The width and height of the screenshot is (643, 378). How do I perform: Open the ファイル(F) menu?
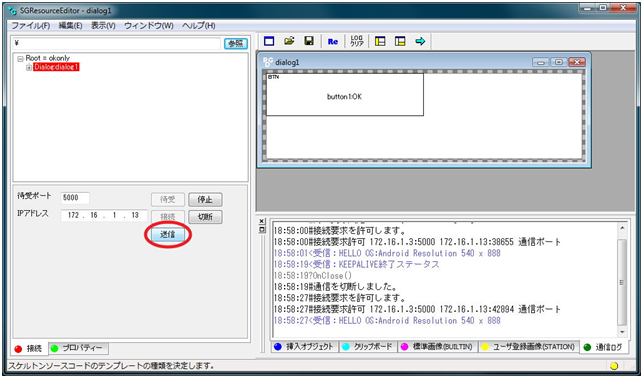pos(30,26)
